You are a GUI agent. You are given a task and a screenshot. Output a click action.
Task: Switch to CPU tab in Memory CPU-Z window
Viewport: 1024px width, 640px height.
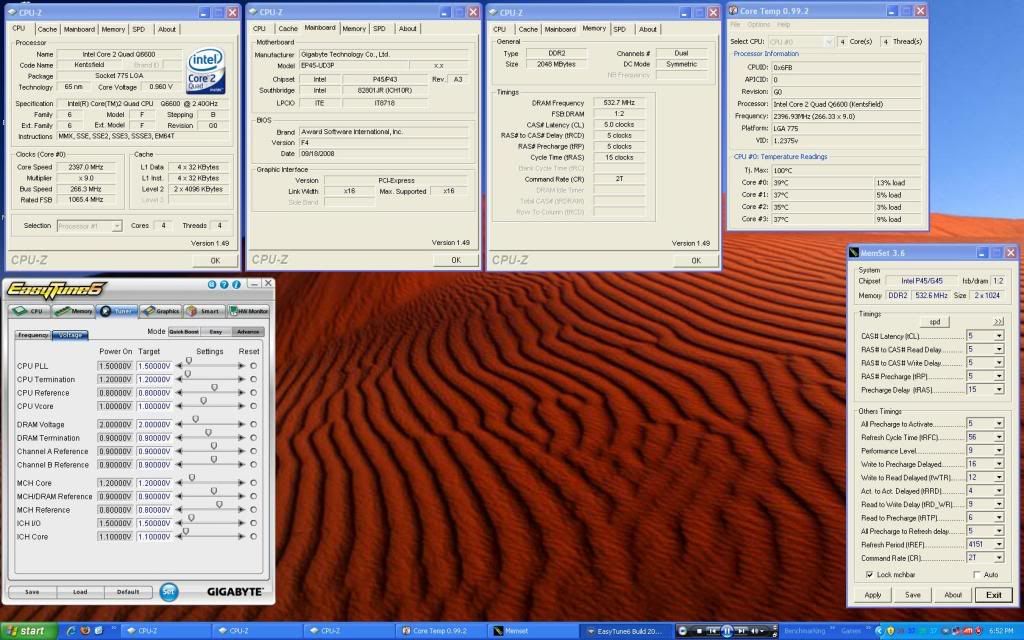[x=500, y=29]
